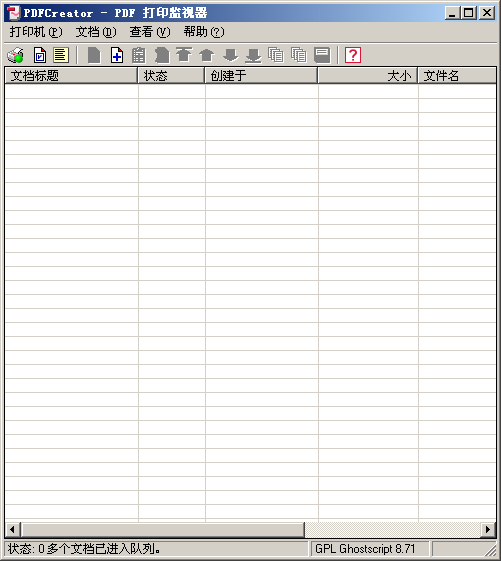Close the PDFCreator window

(x=487, y=13)
